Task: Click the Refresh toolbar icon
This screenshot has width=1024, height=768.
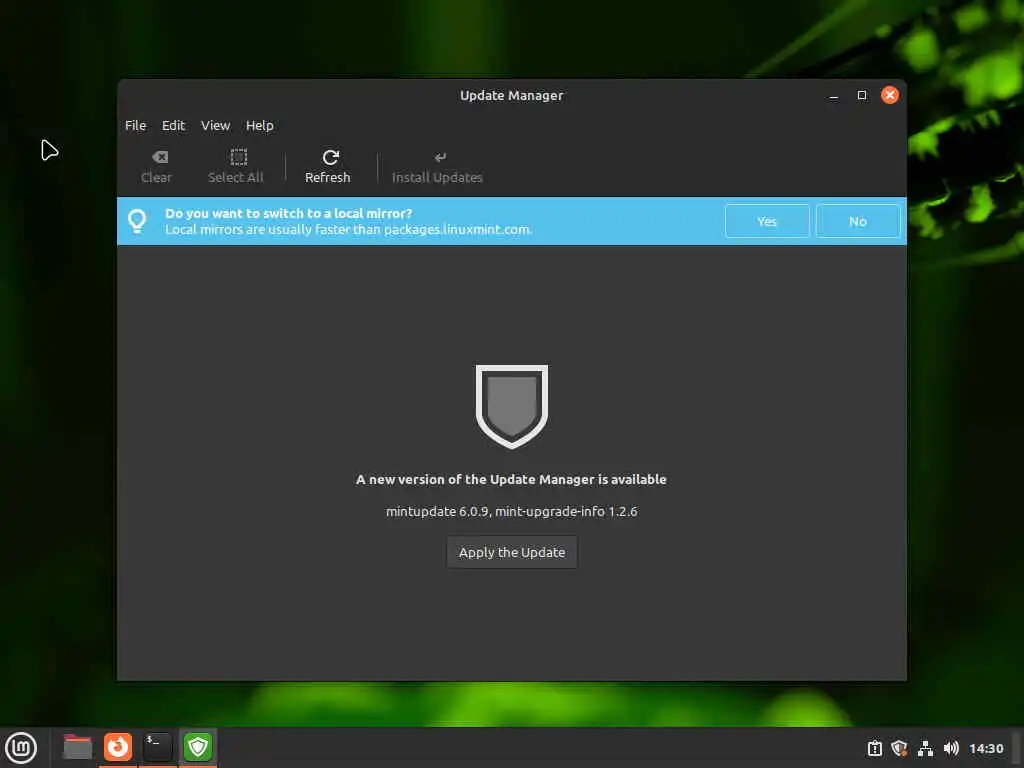Action: click(330, 157)
